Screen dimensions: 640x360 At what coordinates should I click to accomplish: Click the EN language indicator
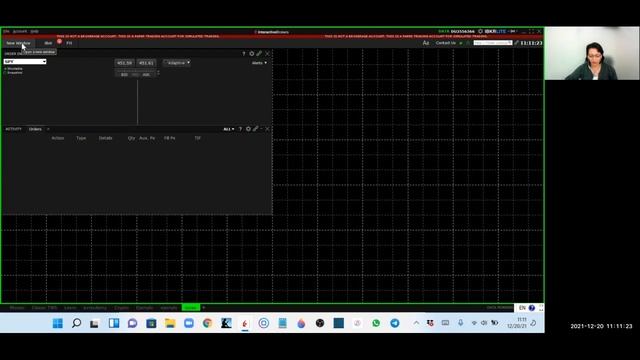pos(522,308)
